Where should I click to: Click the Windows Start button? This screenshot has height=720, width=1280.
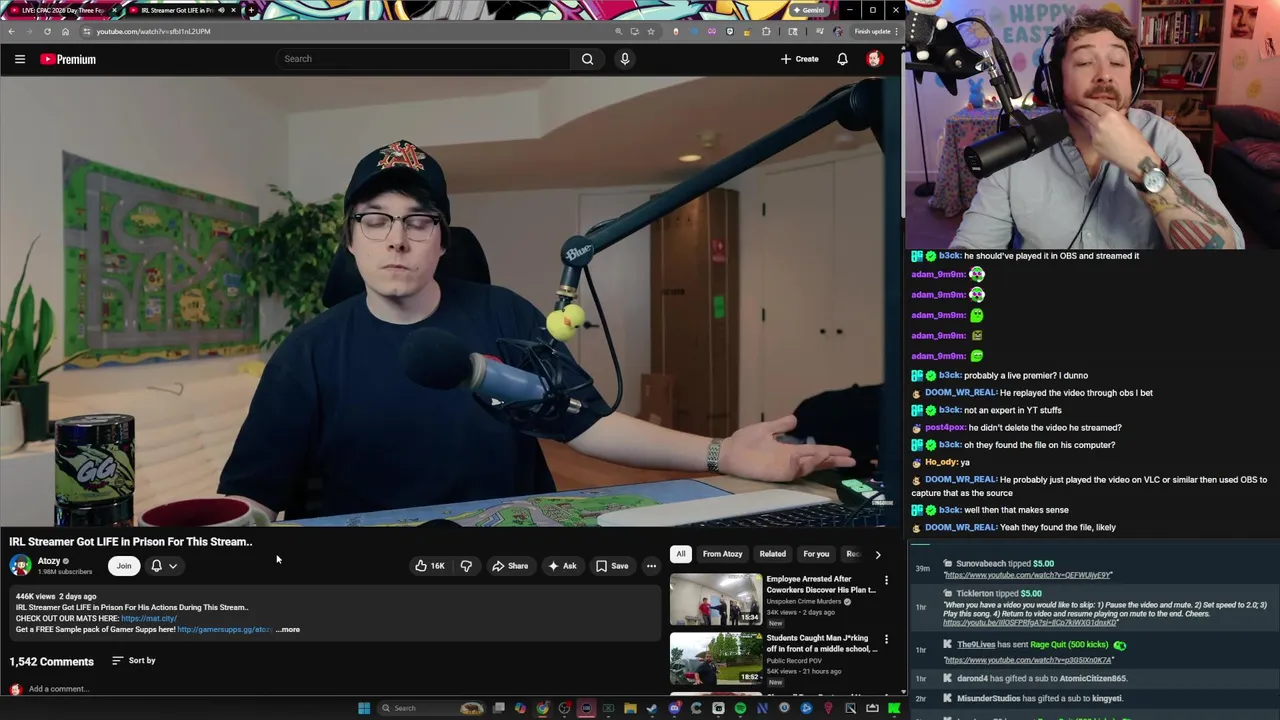(364, 708)
